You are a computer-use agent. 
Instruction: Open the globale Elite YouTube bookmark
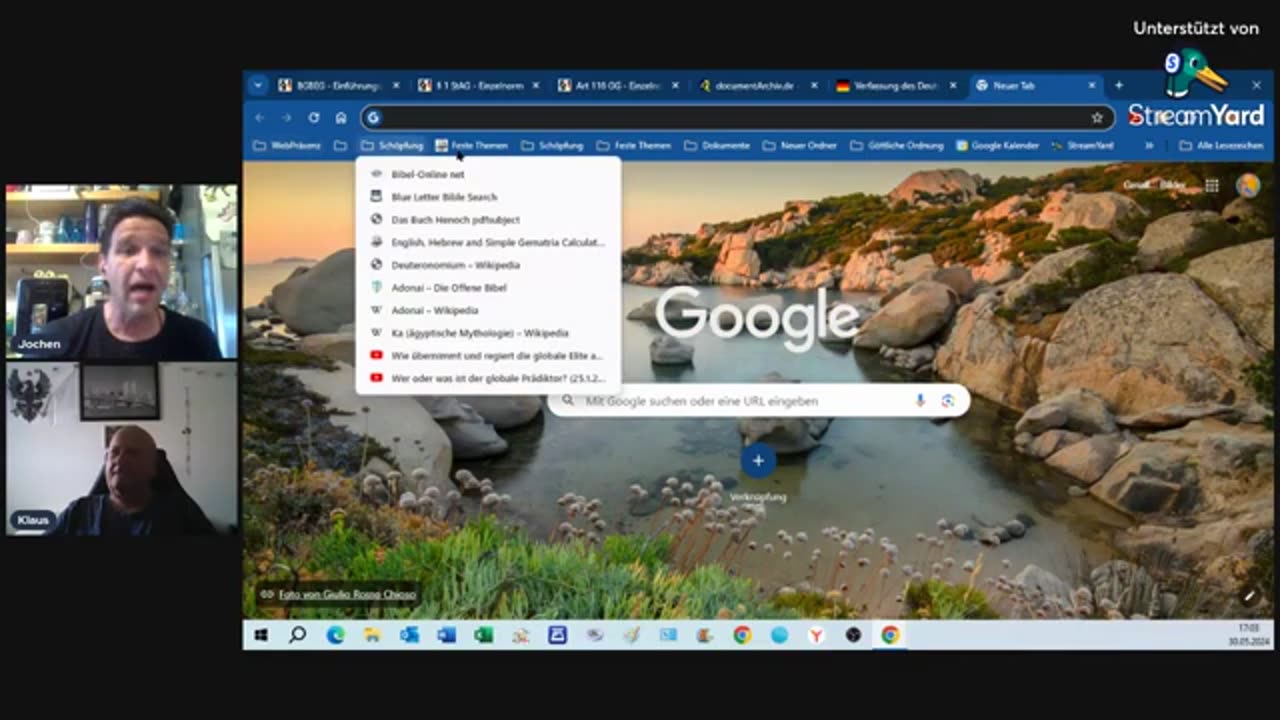pyautogui.click(x=488, y=355)
